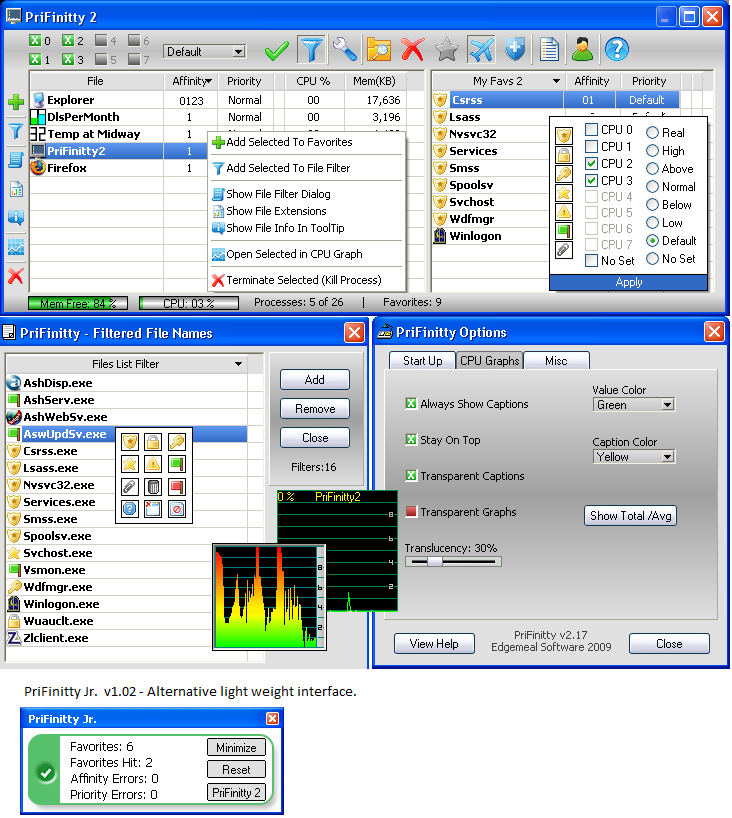Click the airplane icon in toolbar
Screen dimensions: 732x818
tap(481, 49)
